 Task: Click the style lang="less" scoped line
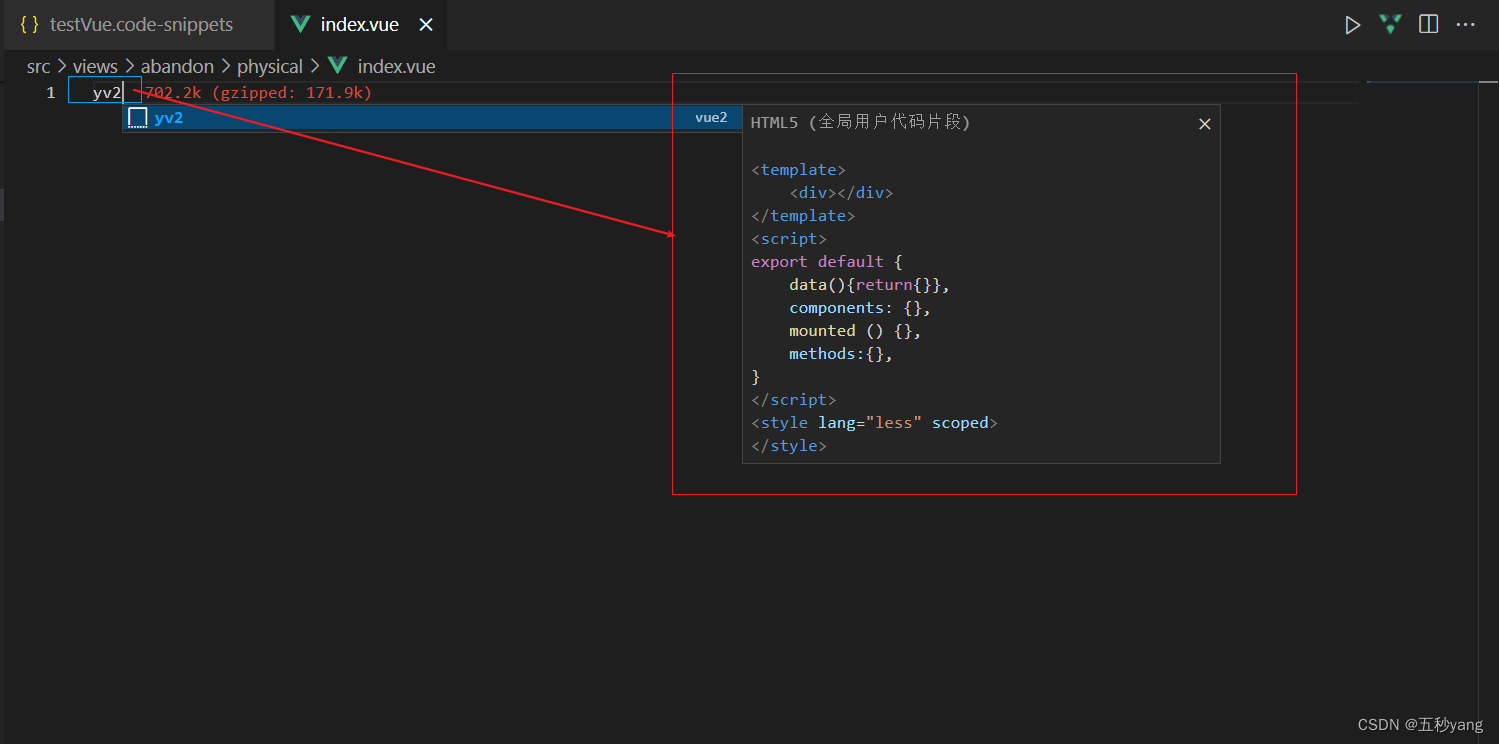point(875,423)
